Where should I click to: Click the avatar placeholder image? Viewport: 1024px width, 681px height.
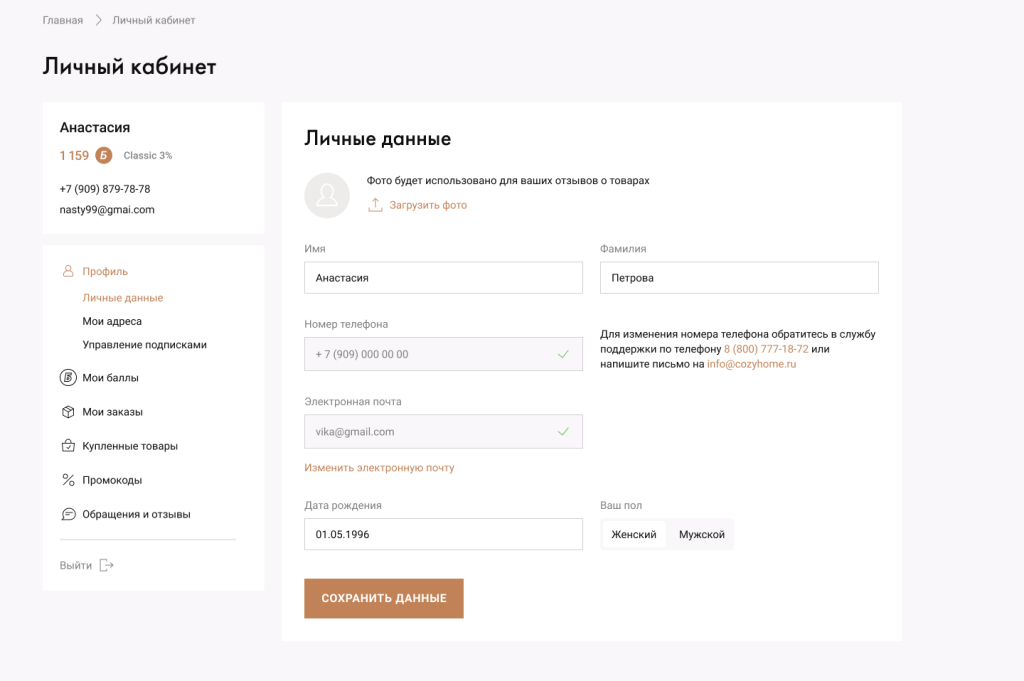327,195
